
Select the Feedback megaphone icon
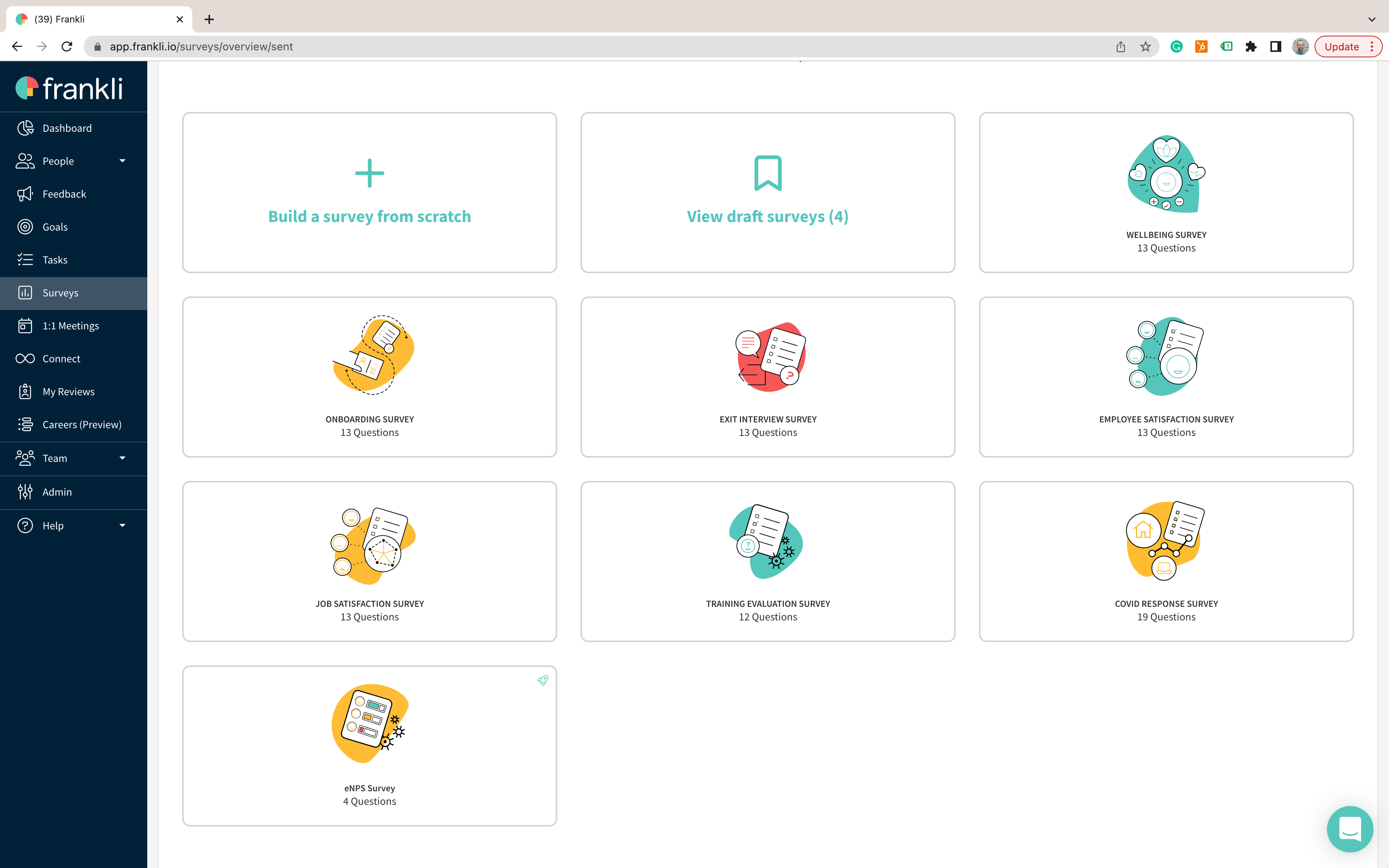(x=25, y=194)
